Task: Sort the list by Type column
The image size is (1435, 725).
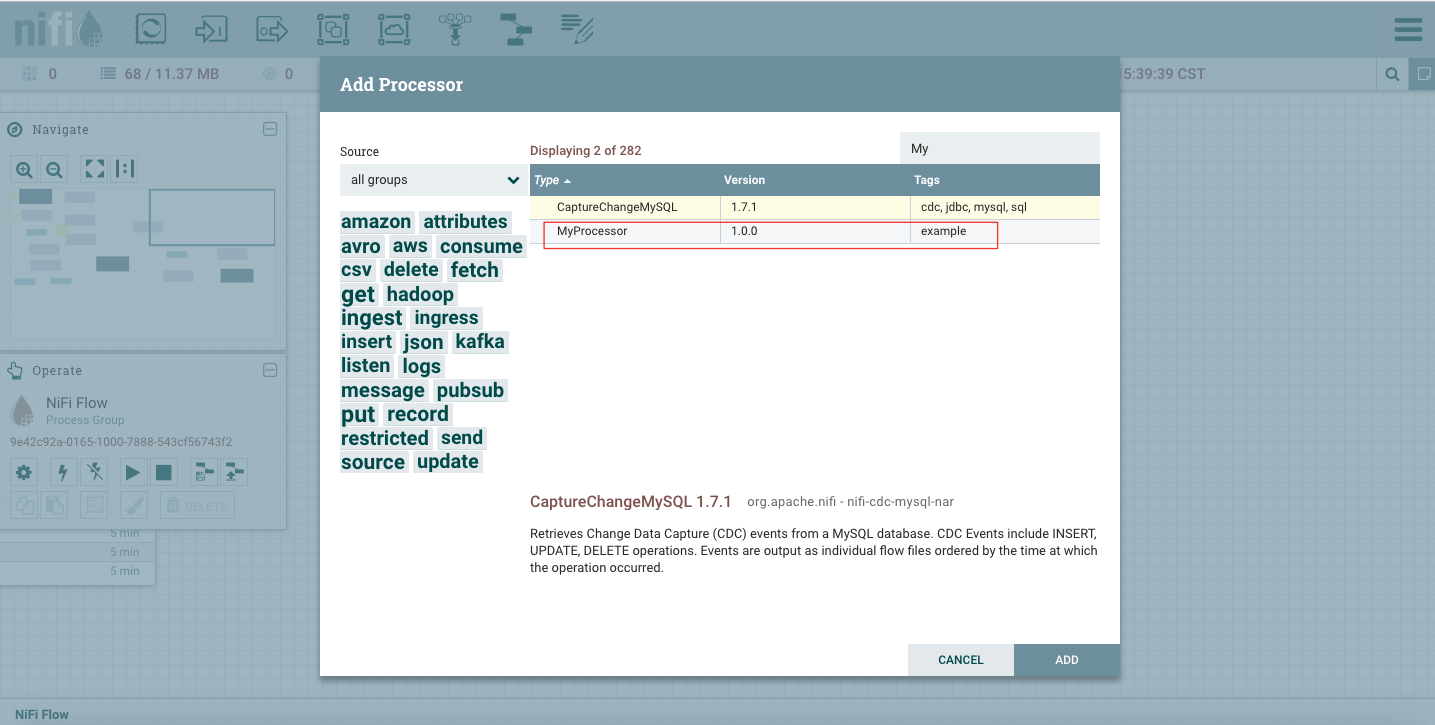Action: click(625, 180)
